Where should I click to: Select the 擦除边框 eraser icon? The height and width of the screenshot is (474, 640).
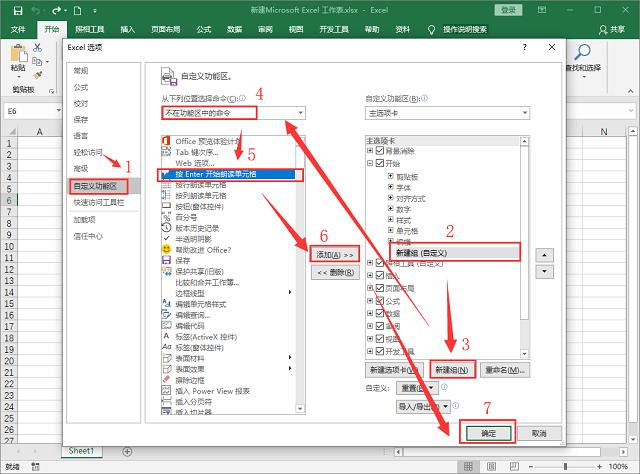click(x=166, y=380)
